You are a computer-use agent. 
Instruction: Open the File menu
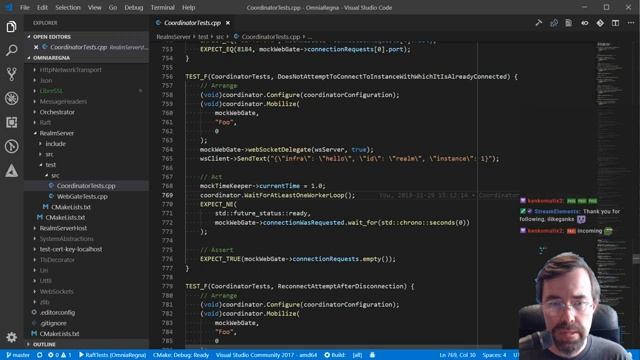pos(25,7)
